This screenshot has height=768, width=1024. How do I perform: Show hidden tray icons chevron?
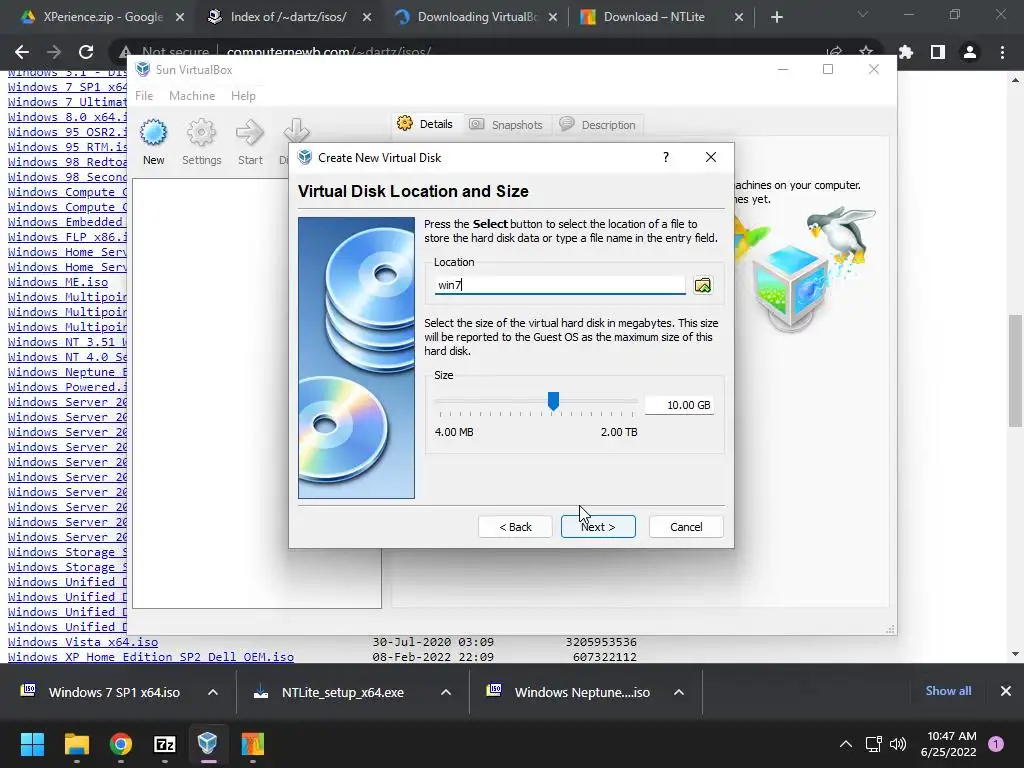point(846,744)
